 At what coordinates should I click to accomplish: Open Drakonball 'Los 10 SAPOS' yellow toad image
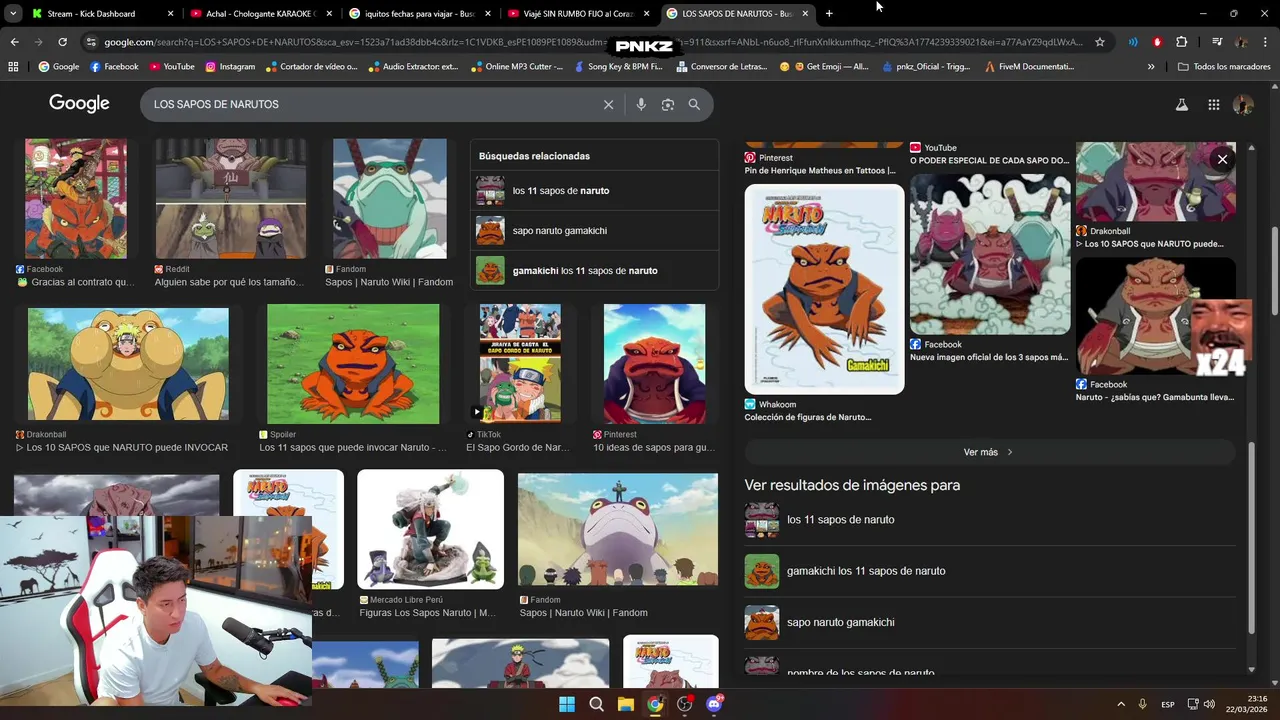(128, 364)
